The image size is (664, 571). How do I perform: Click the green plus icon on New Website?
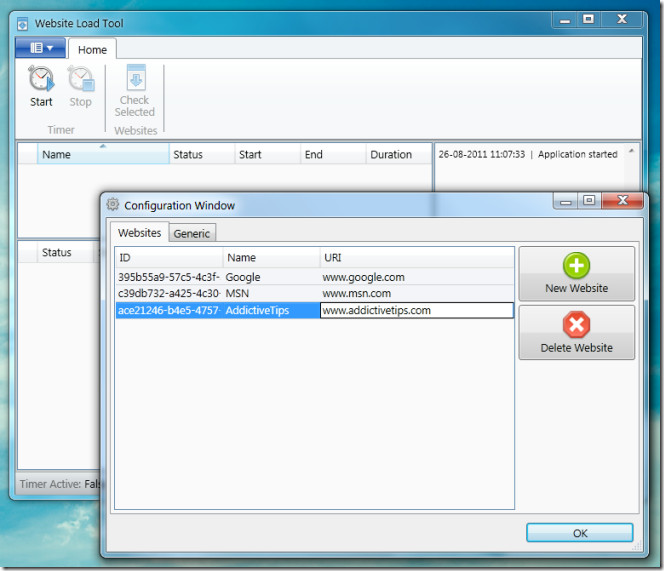[x=576, y=266]
